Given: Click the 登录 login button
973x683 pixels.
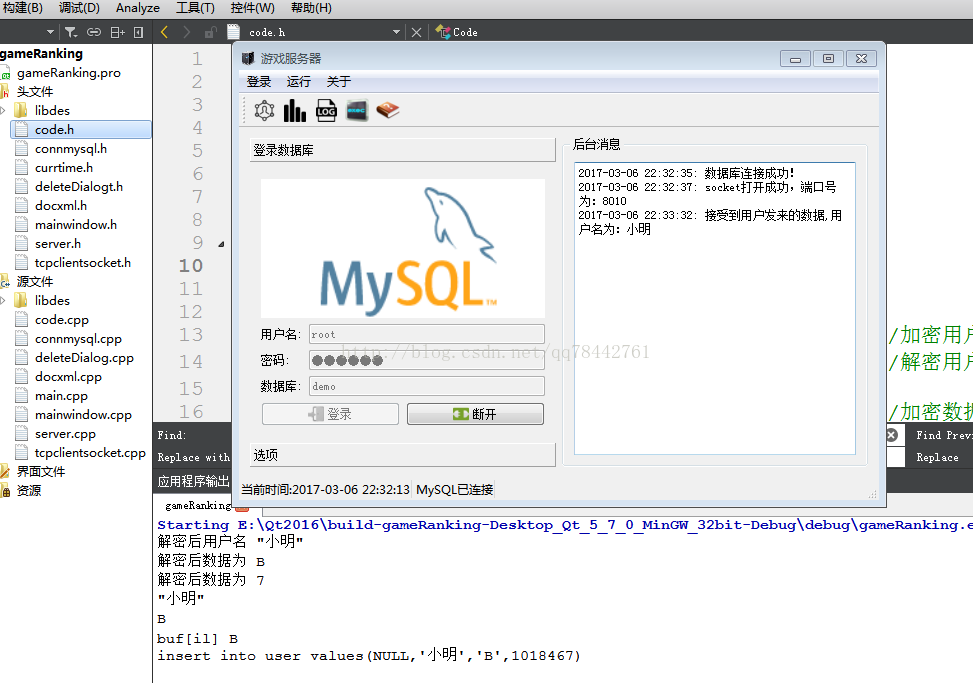Looking at the screenshot, I should coord(330,414).
